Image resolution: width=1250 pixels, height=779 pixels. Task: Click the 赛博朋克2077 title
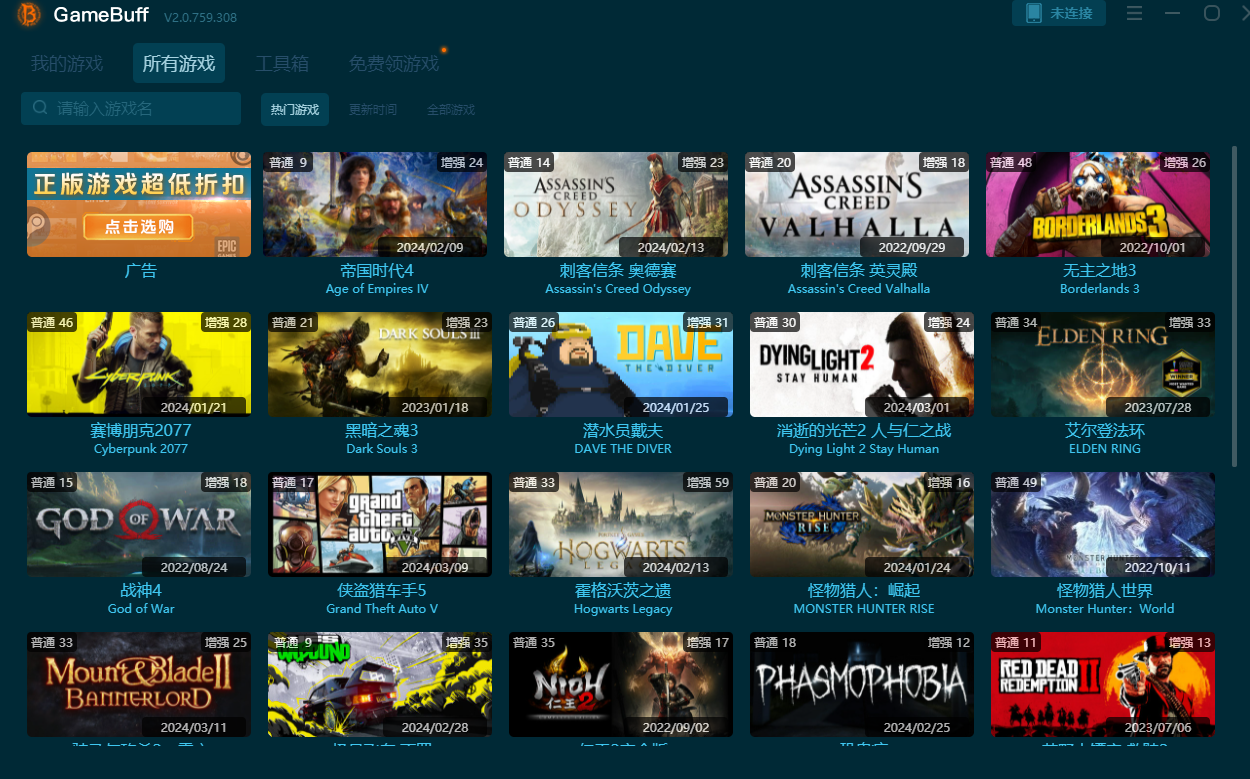coord(141,431)
